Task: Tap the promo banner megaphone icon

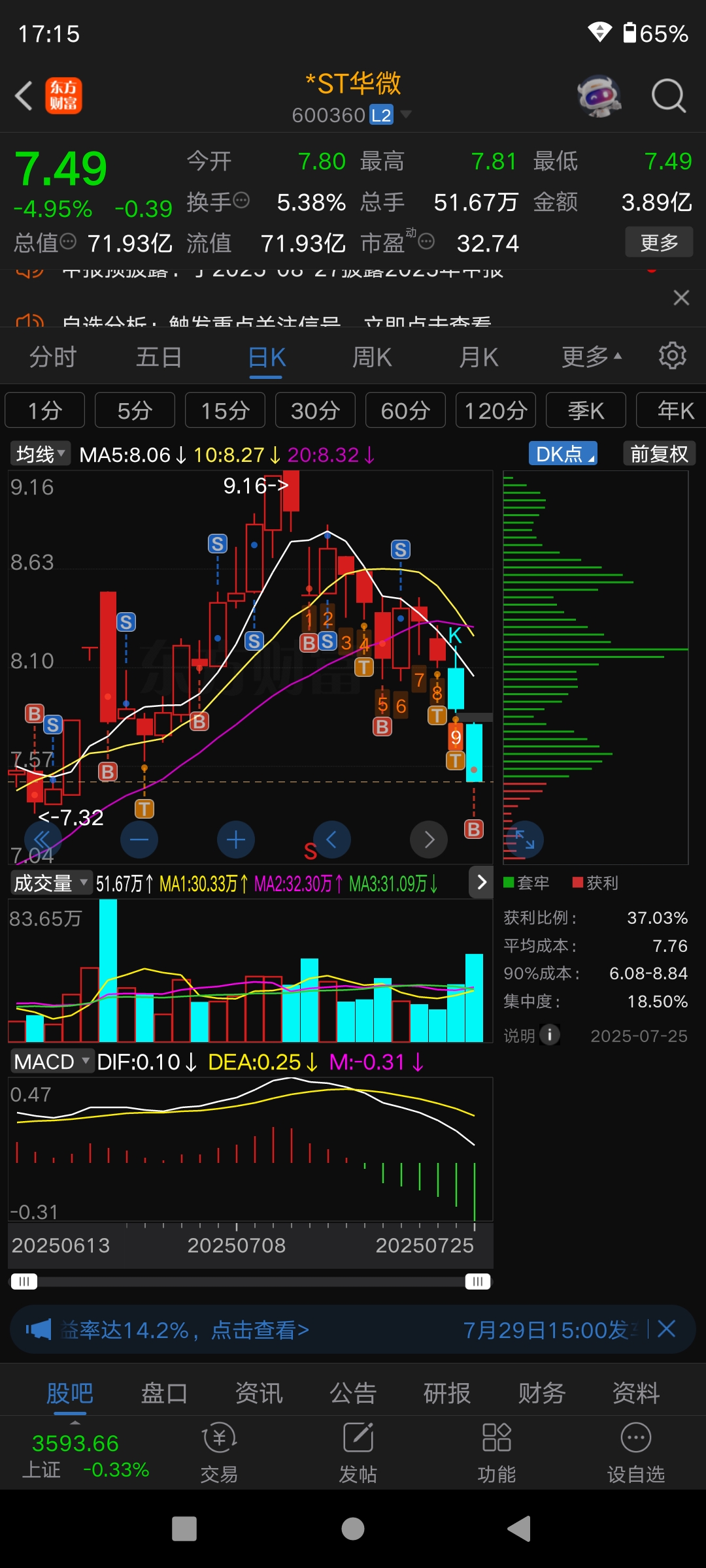Action: (38, 1329)
